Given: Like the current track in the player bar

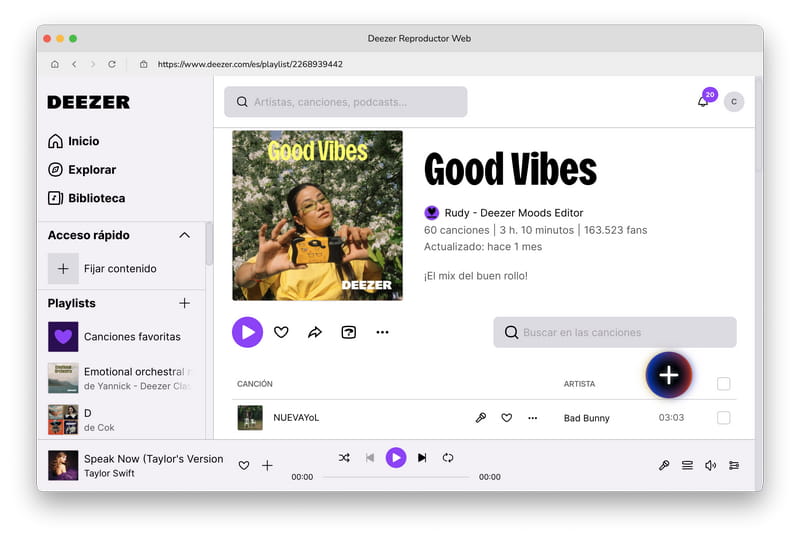Looking at the screenshot, I should tap(244, 465).
